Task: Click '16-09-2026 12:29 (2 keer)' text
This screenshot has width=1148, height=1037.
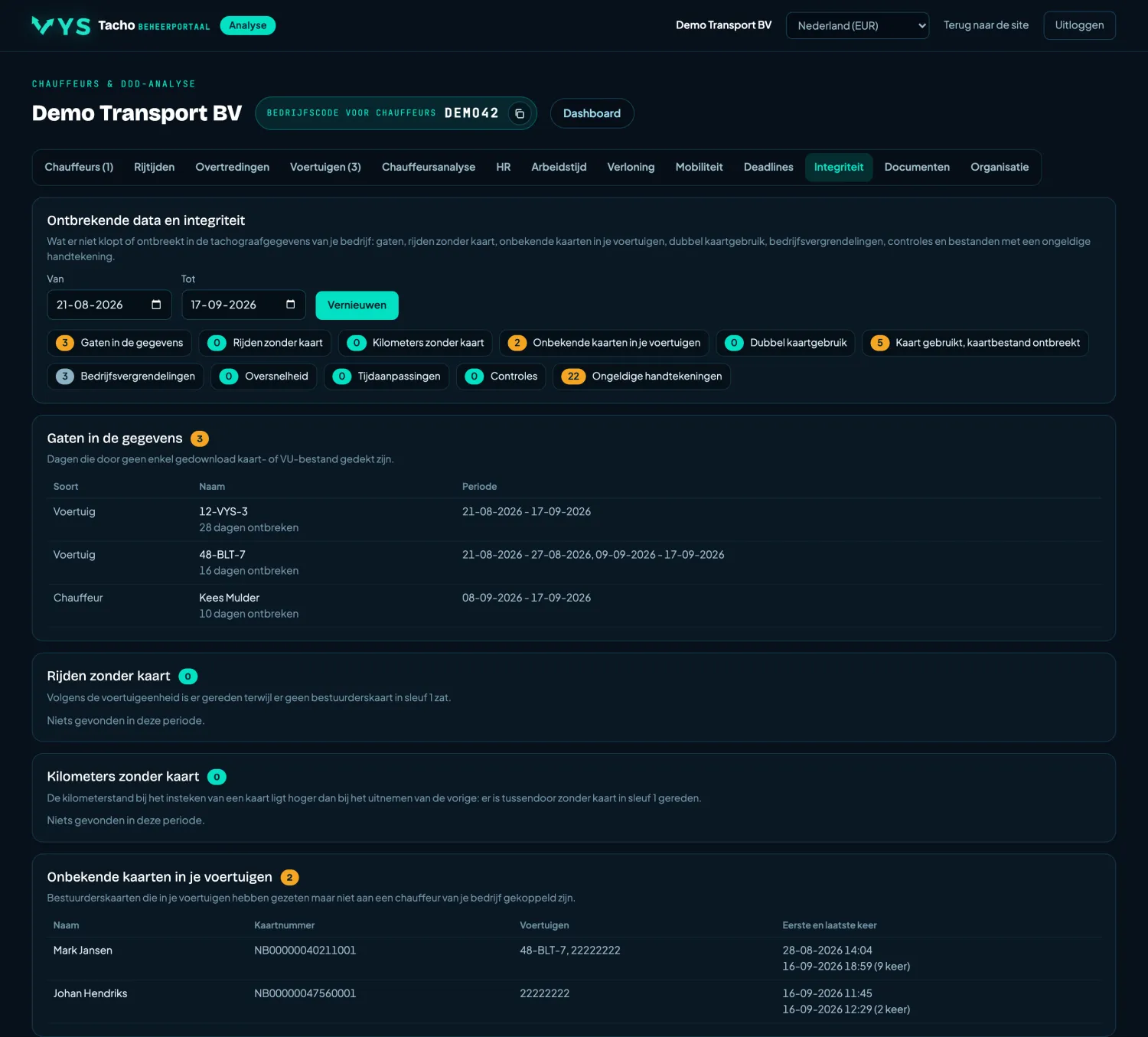Action: [x=846, y=1009]
